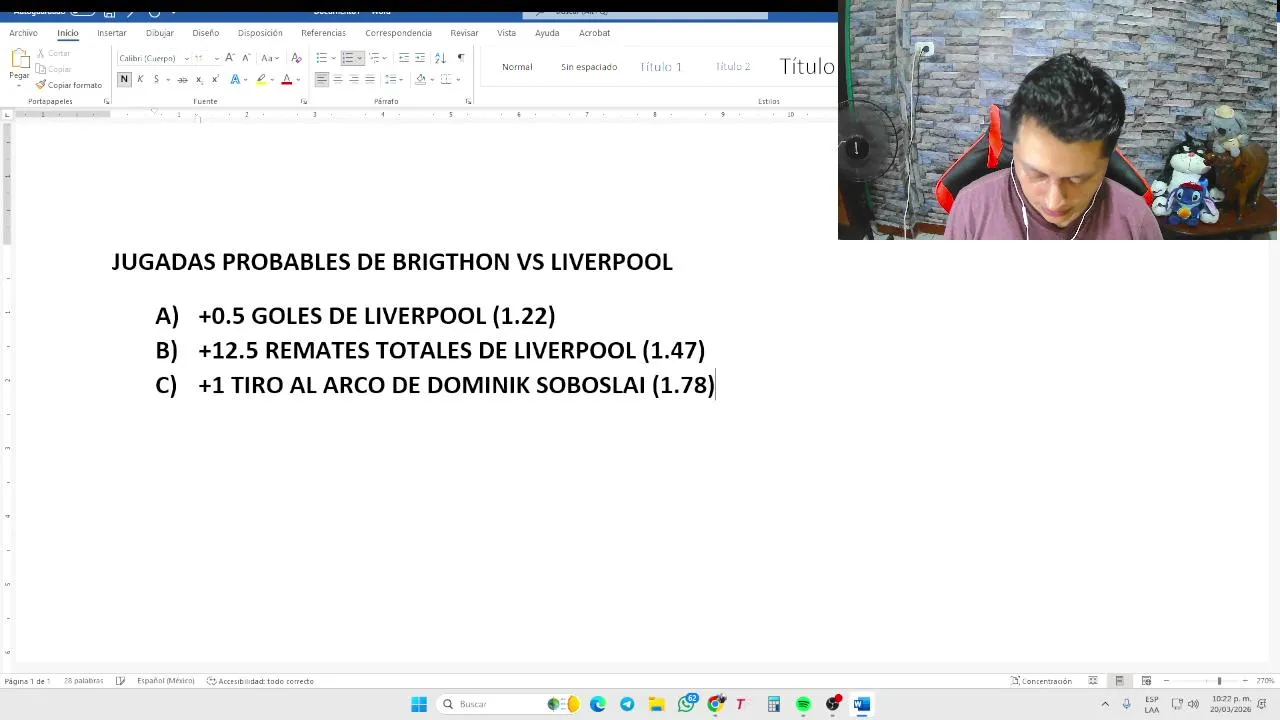The width and height of the screenshot is (1280, 720).
Task: Open the Windows Start menu
Action: (x=419, y=704)
